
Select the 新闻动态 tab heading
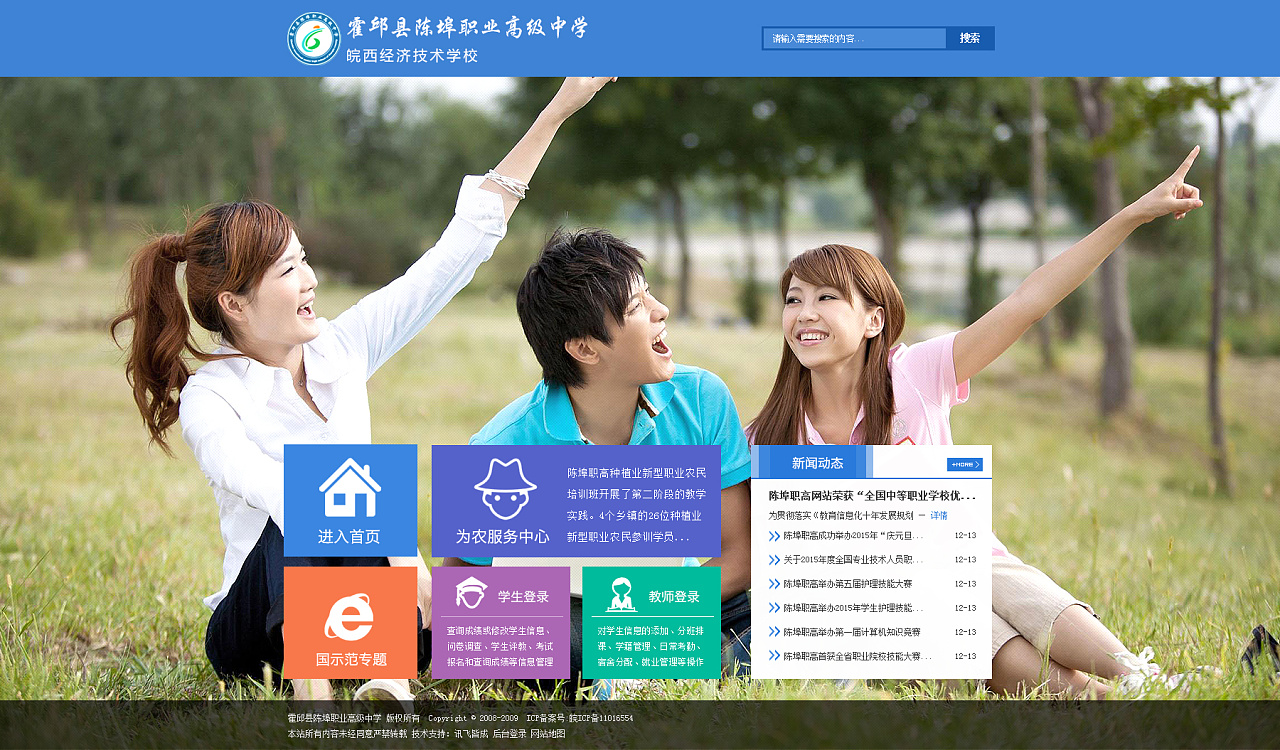tap(817, 463)
